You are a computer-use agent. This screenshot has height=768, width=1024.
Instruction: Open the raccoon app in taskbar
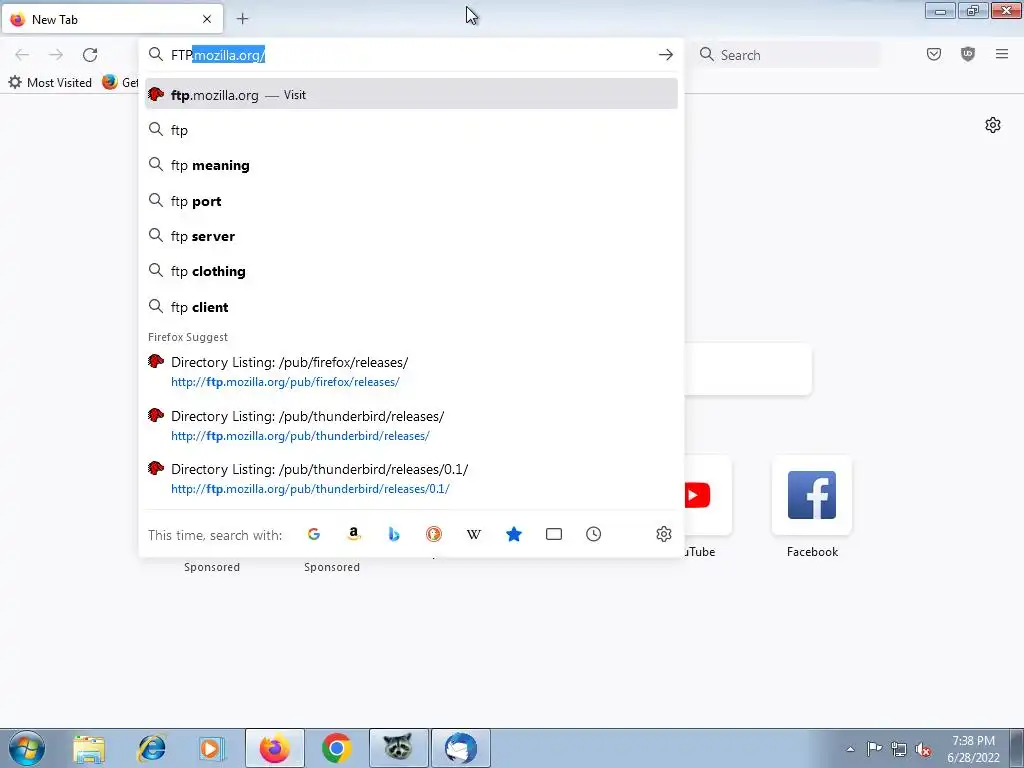click(398, 748)
